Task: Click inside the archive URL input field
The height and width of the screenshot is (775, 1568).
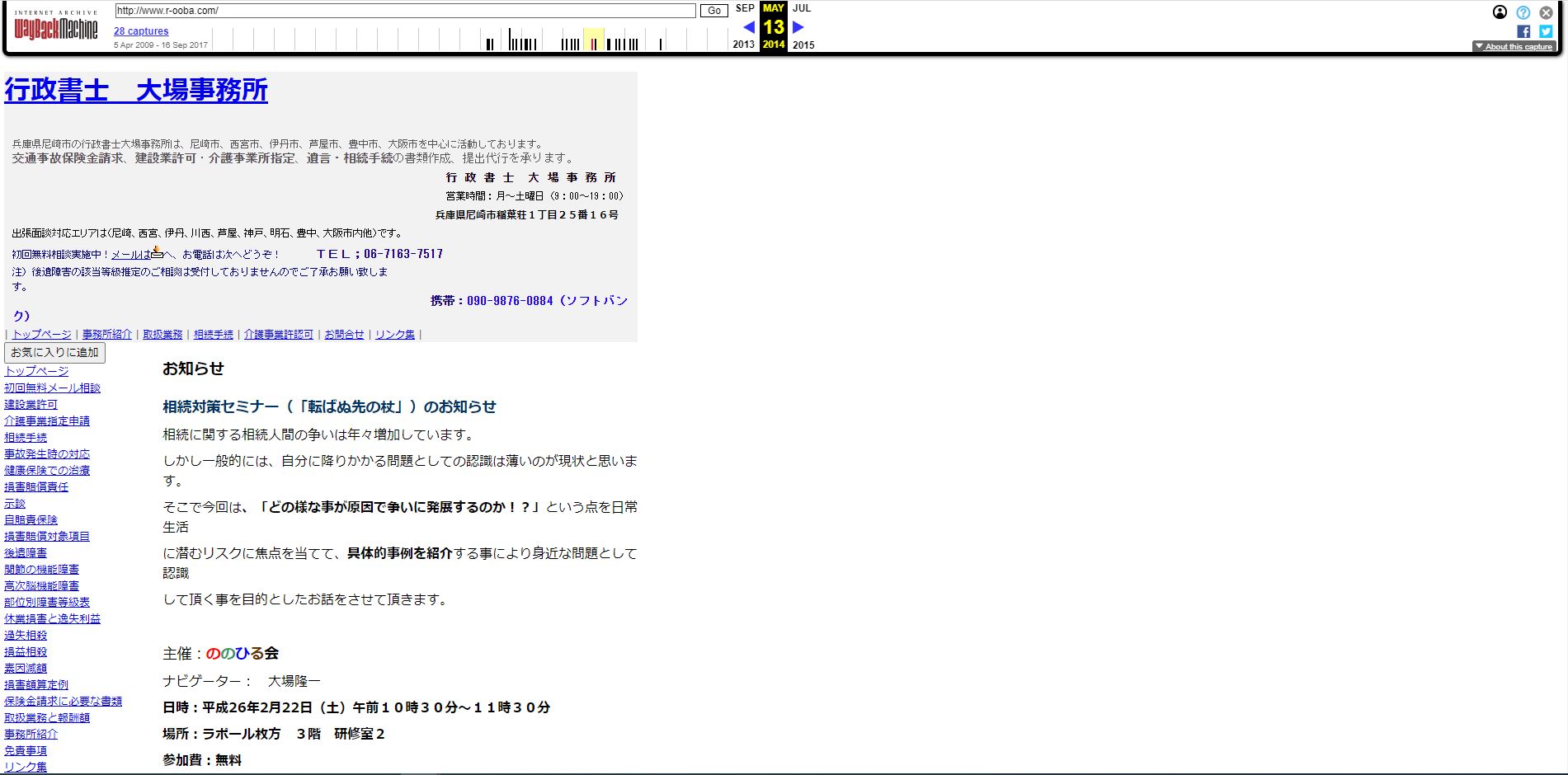Action: pos(404,11)
